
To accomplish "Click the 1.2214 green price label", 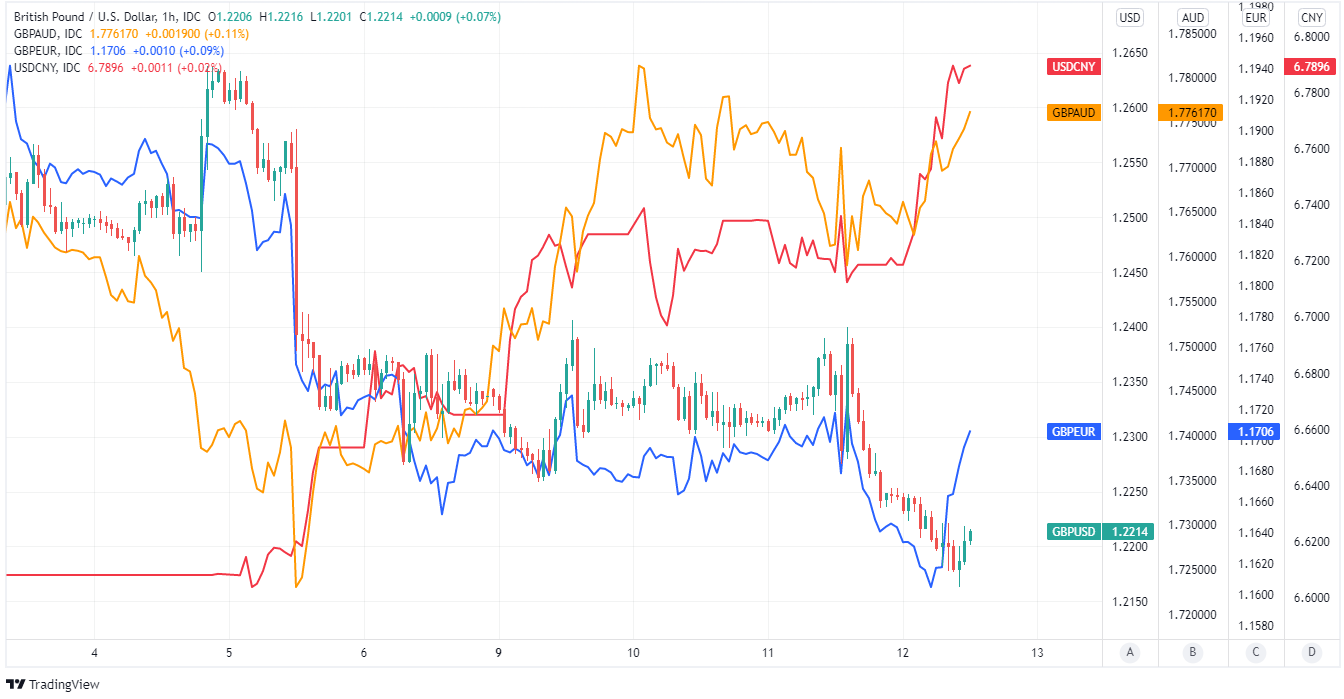I will (1130, 532).
